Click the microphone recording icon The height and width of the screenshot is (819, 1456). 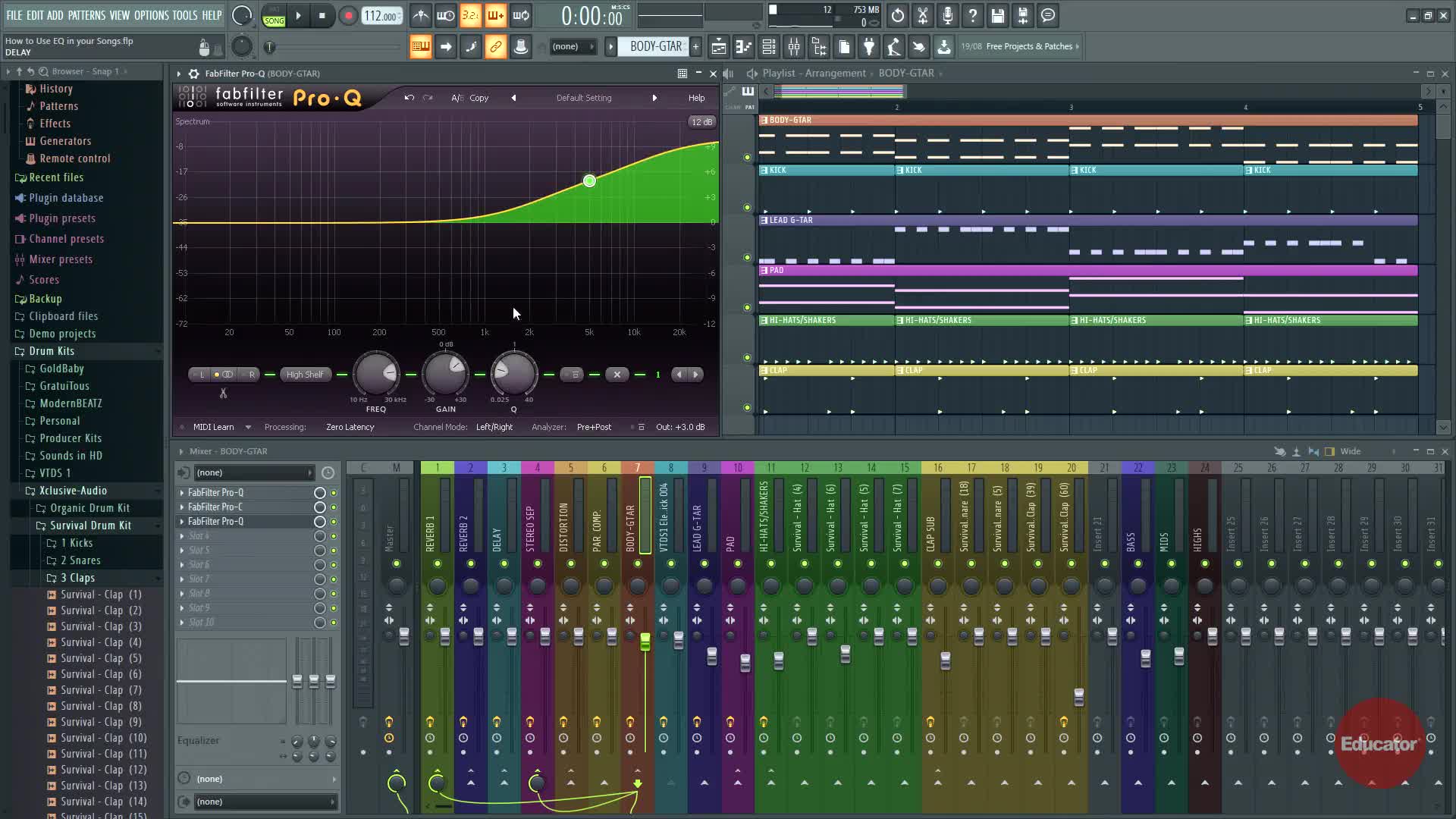(x=948, y=16)
